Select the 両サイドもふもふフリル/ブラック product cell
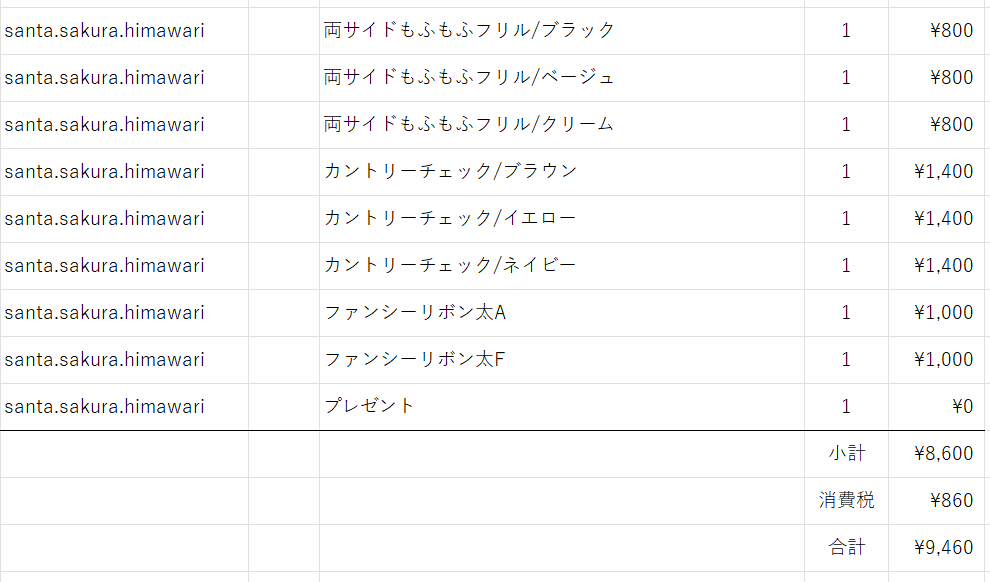Image resolution: width=990 pixels, height=582 pixels. tap(470, 30)
